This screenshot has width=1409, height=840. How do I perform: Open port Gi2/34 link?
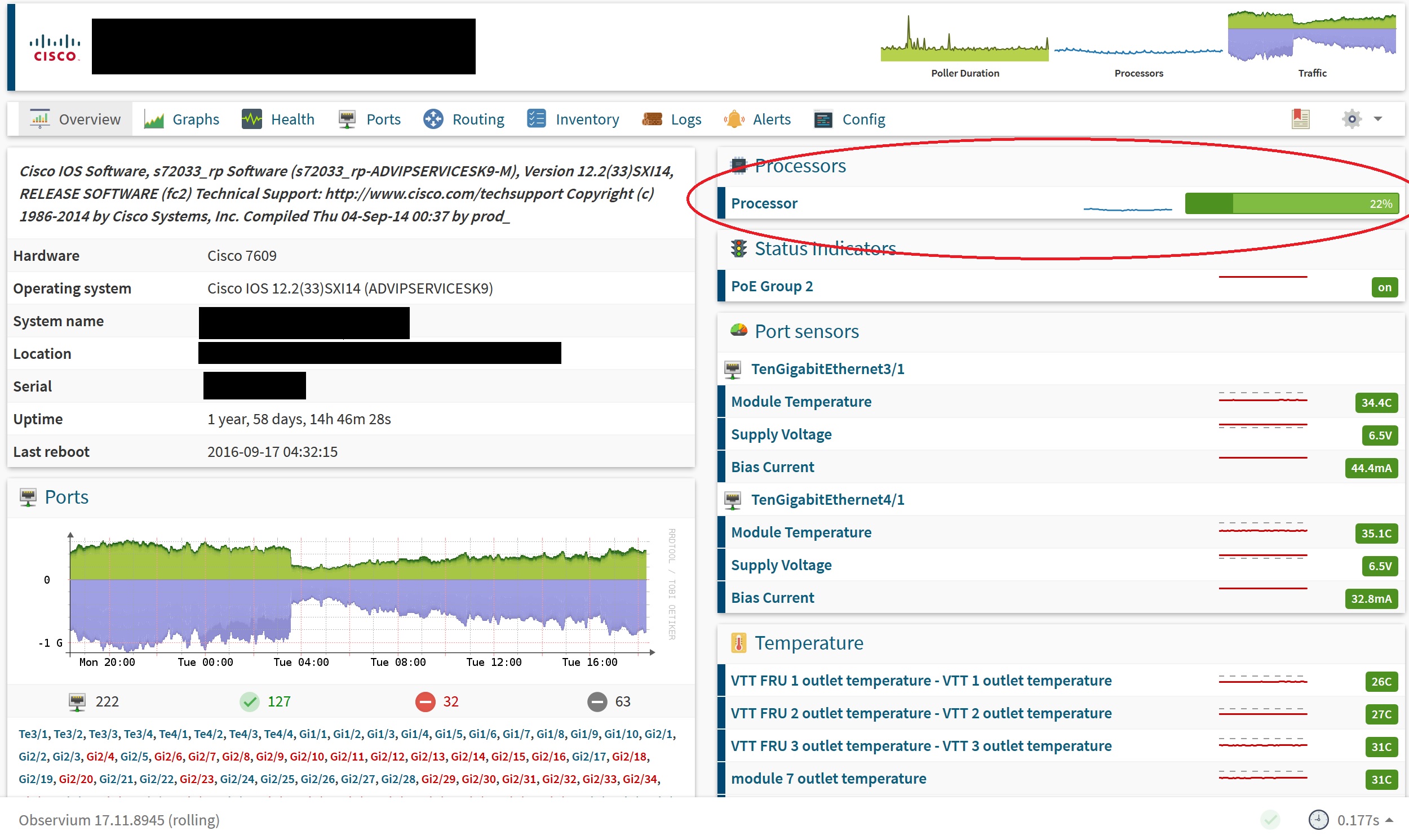click(x=640, y=779)
